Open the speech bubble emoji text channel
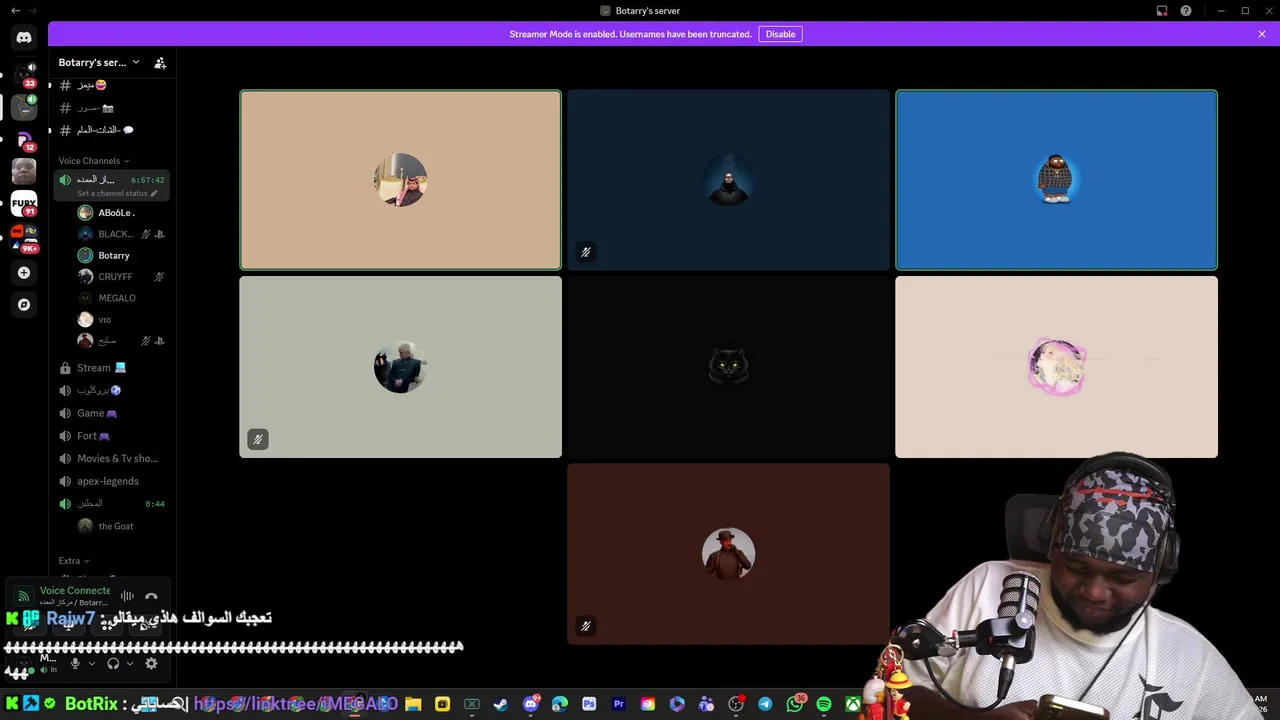This screenshot has width=1280, height=720. point(111,130)
